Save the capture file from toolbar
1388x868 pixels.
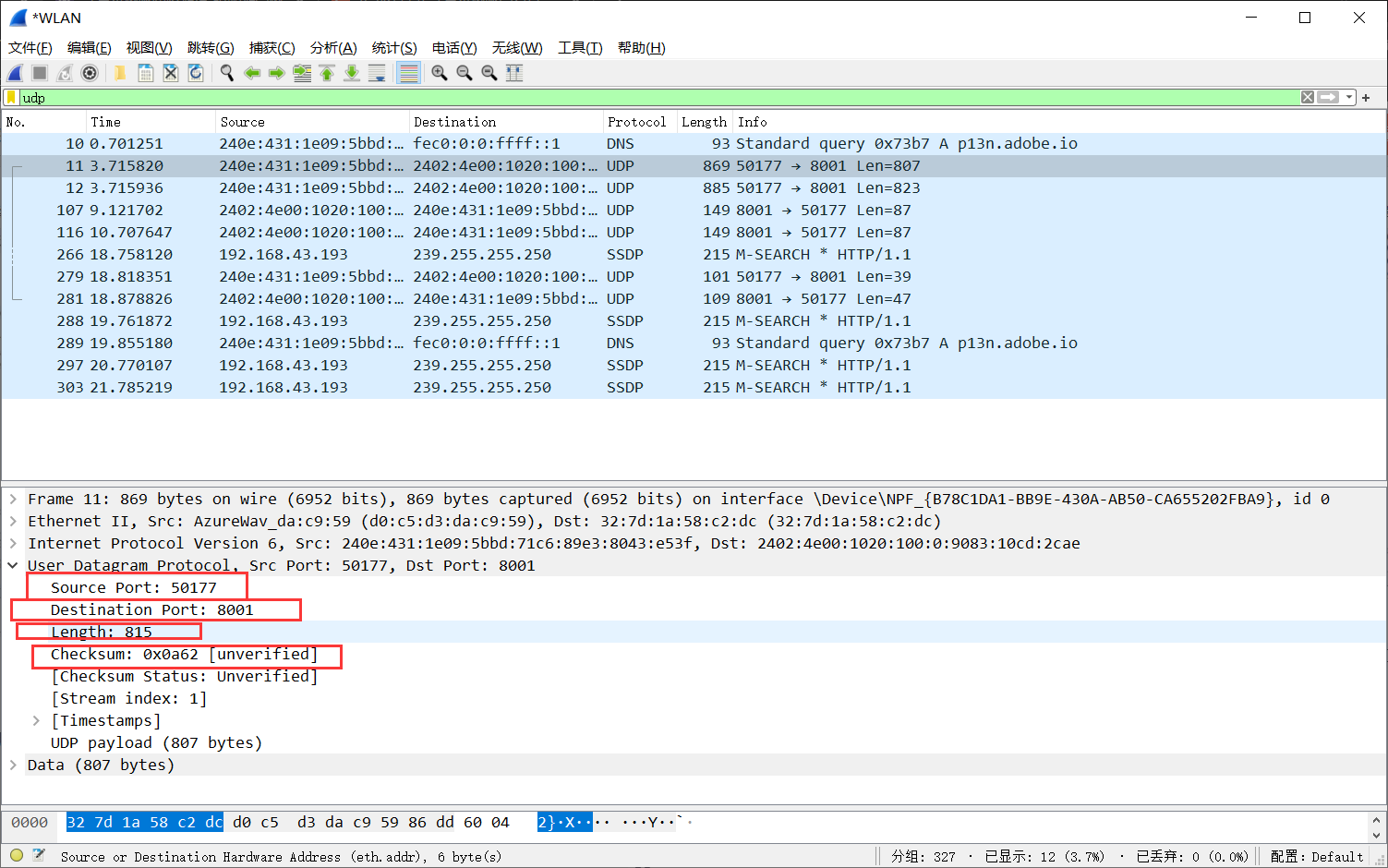pyautogui.click(x=145, y=73)
